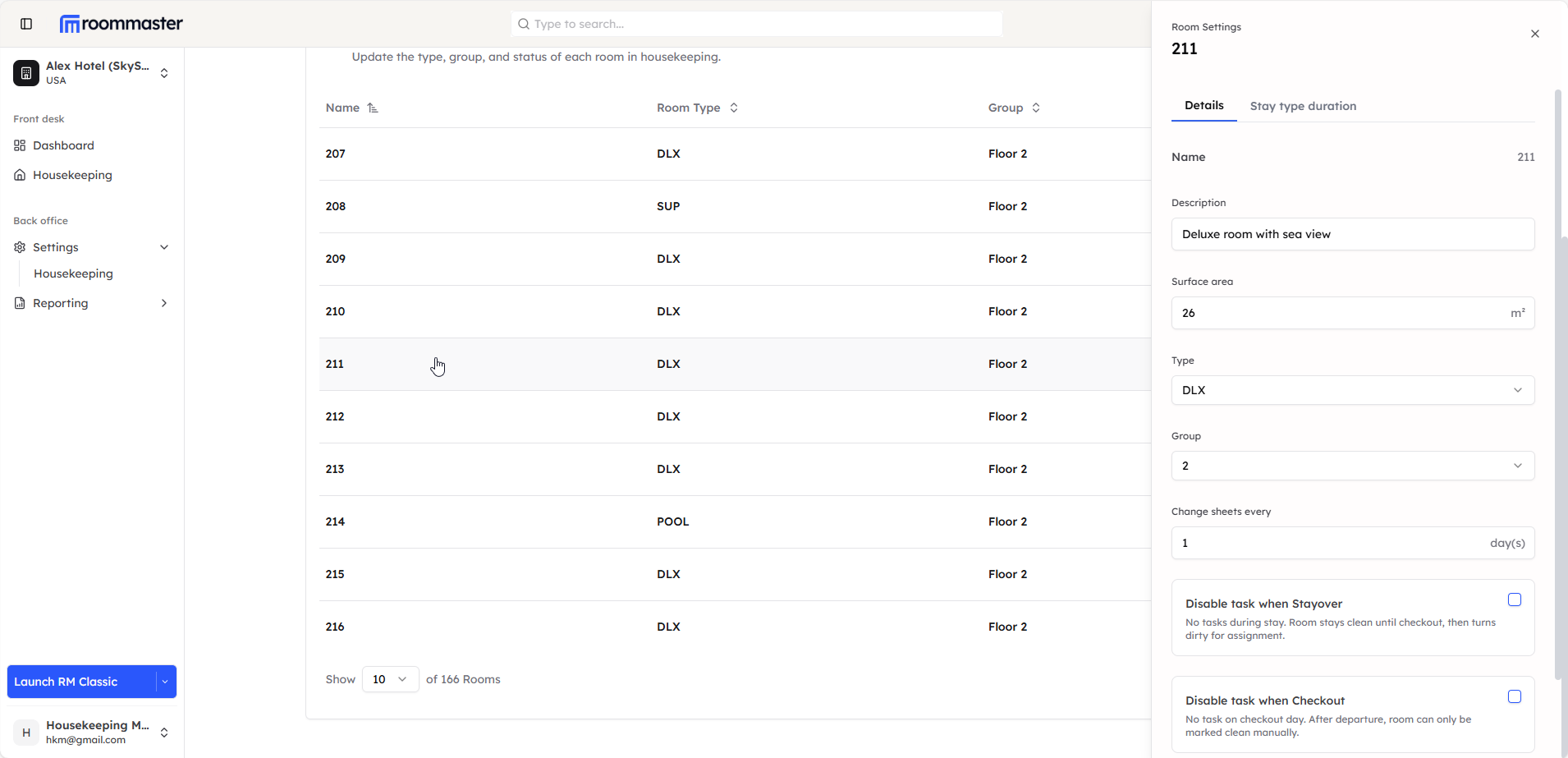
Task: Sort by Group column arrows
Action: 1036,108
